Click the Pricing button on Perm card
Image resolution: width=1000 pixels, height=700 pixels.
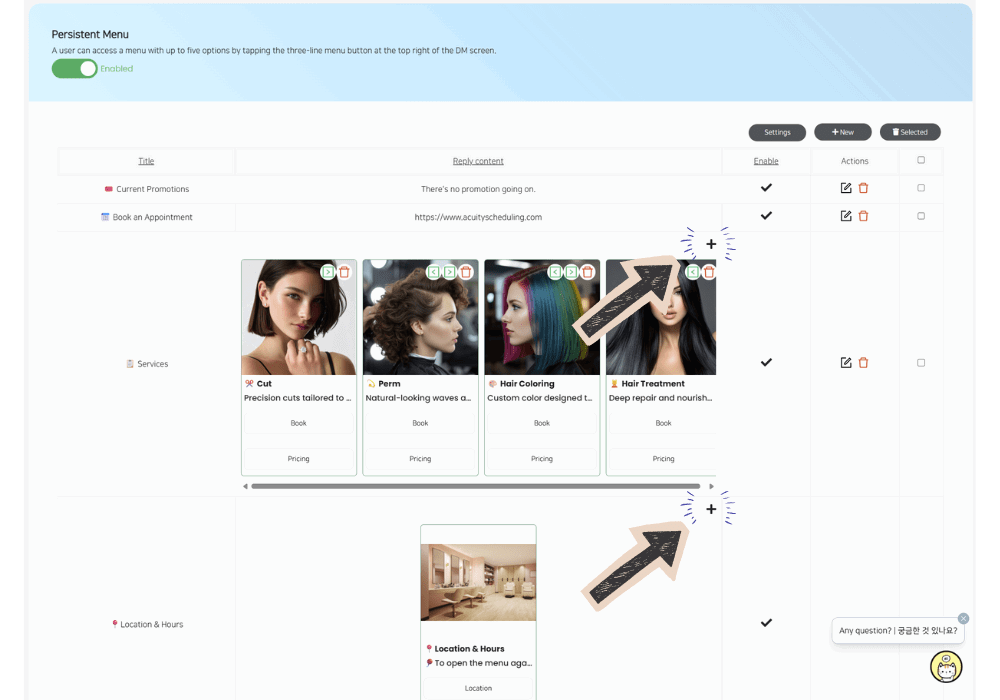tap(420, 459)
